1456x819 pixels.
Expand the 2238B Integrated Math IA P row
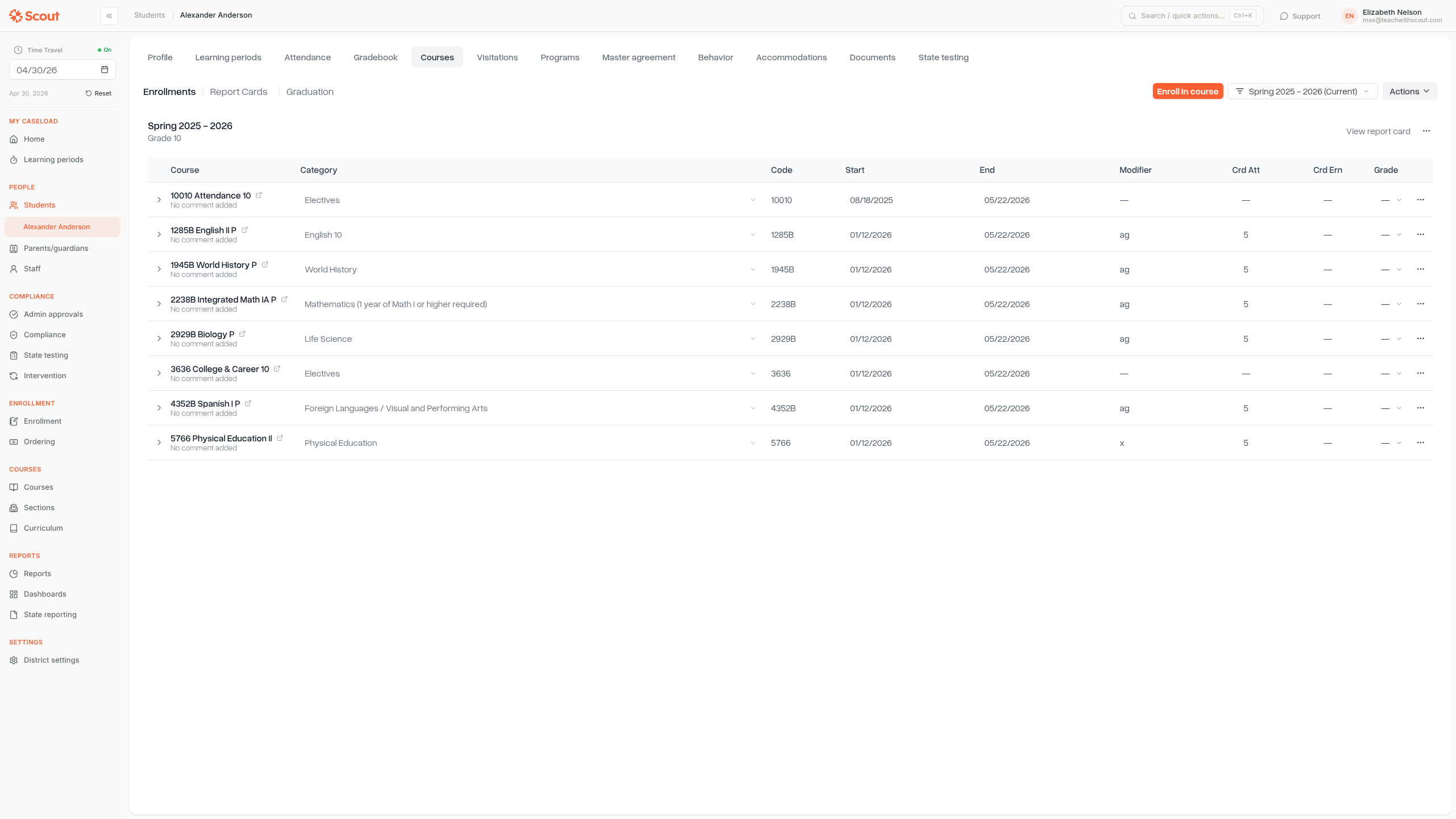[x=159, y=304]
